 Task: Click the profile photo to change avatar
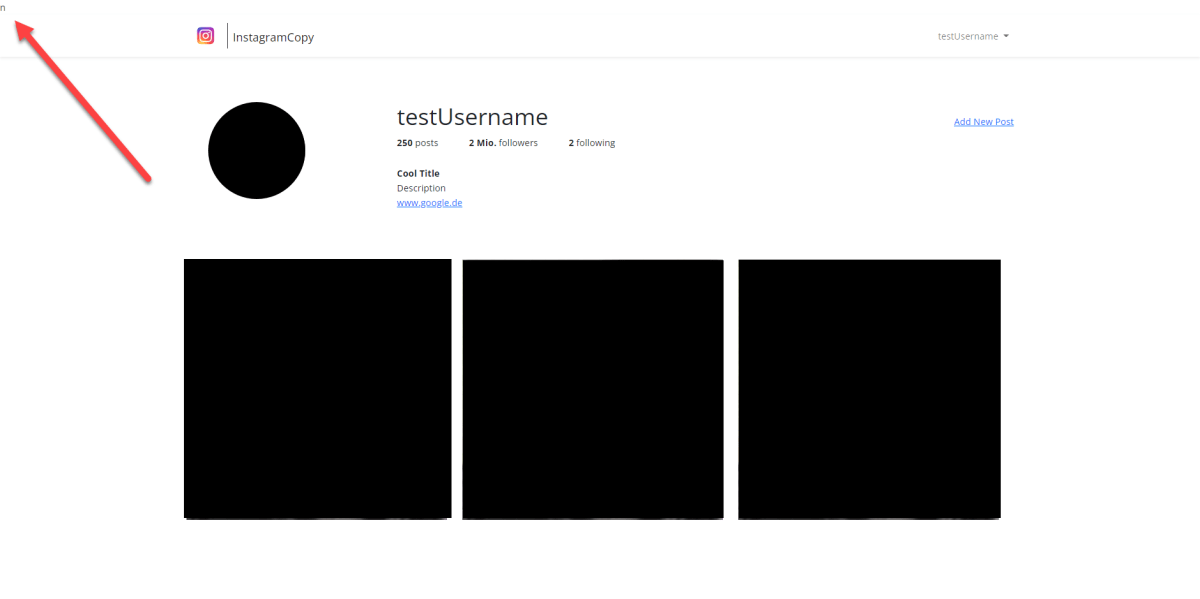(256, 150)
